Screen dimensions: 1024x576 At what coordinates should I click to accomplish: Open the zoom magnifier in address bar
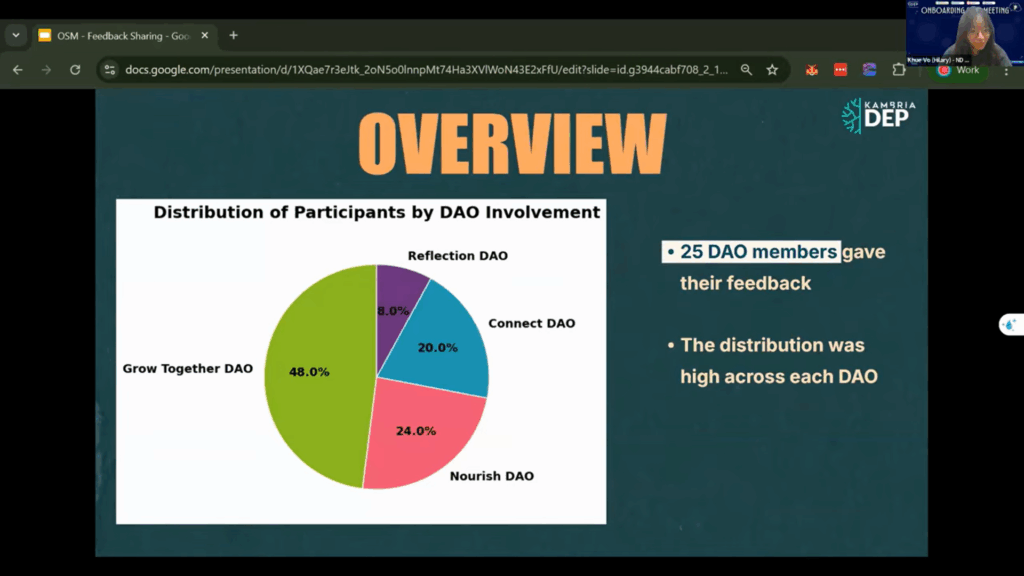pyautogui.click(x=747, y=70)
